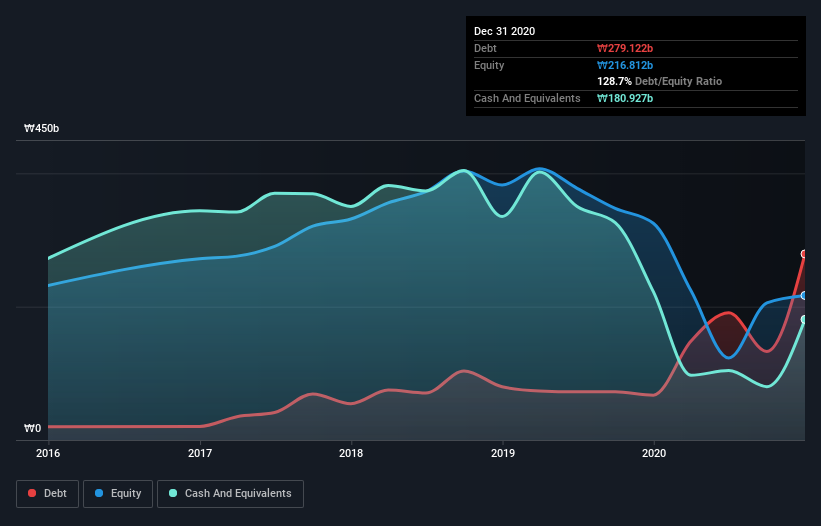Click the 2017 x-axis label
Screen dimensions: 821x526
click(199, 453)
